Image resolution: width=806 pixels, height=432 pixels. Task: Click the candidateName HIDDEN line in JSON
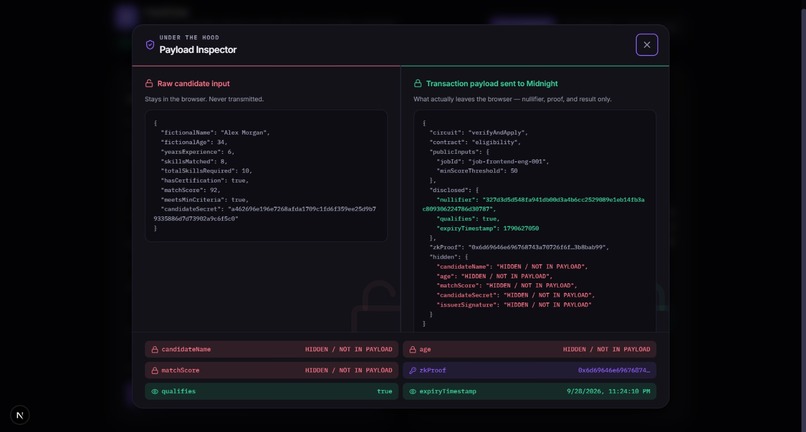pyautogui.click(x=512, y=266)
